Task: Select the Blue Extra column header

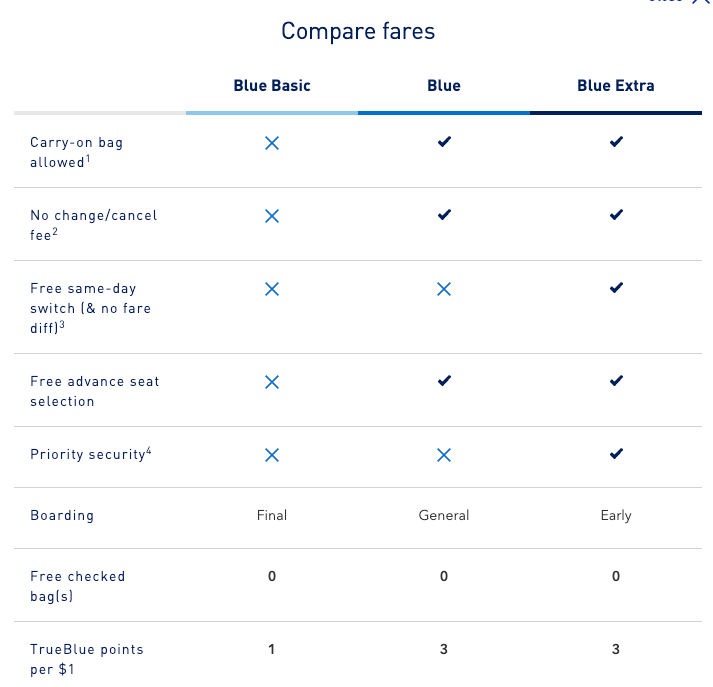Action: [616, 85]
